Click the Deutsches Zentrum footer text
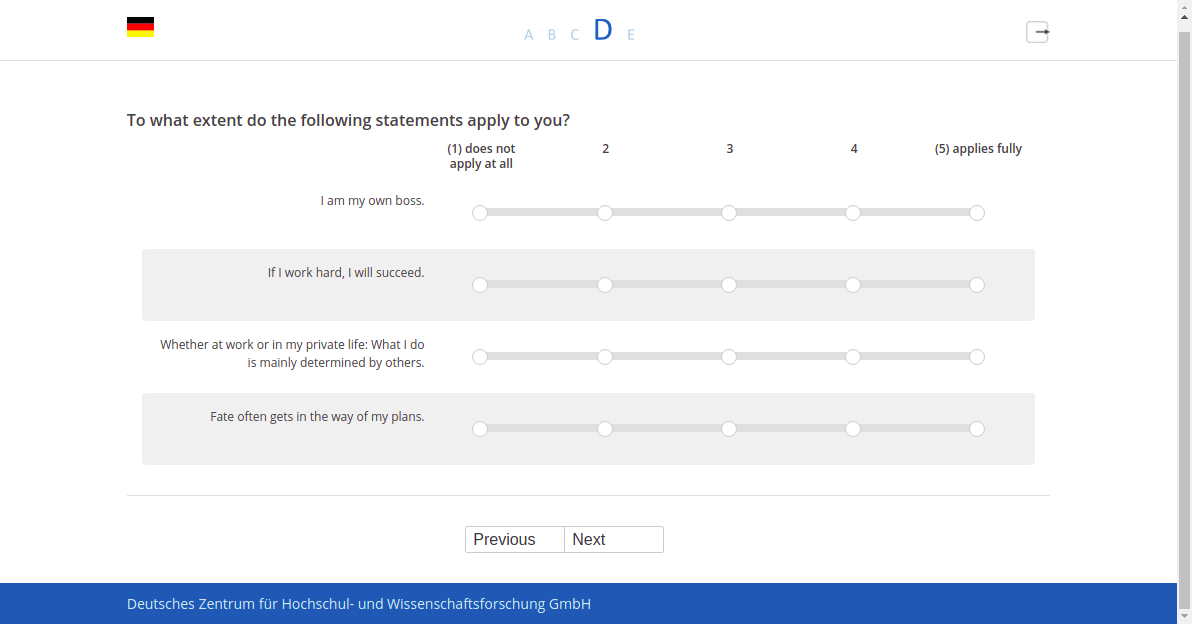 (x=359, y=604)
